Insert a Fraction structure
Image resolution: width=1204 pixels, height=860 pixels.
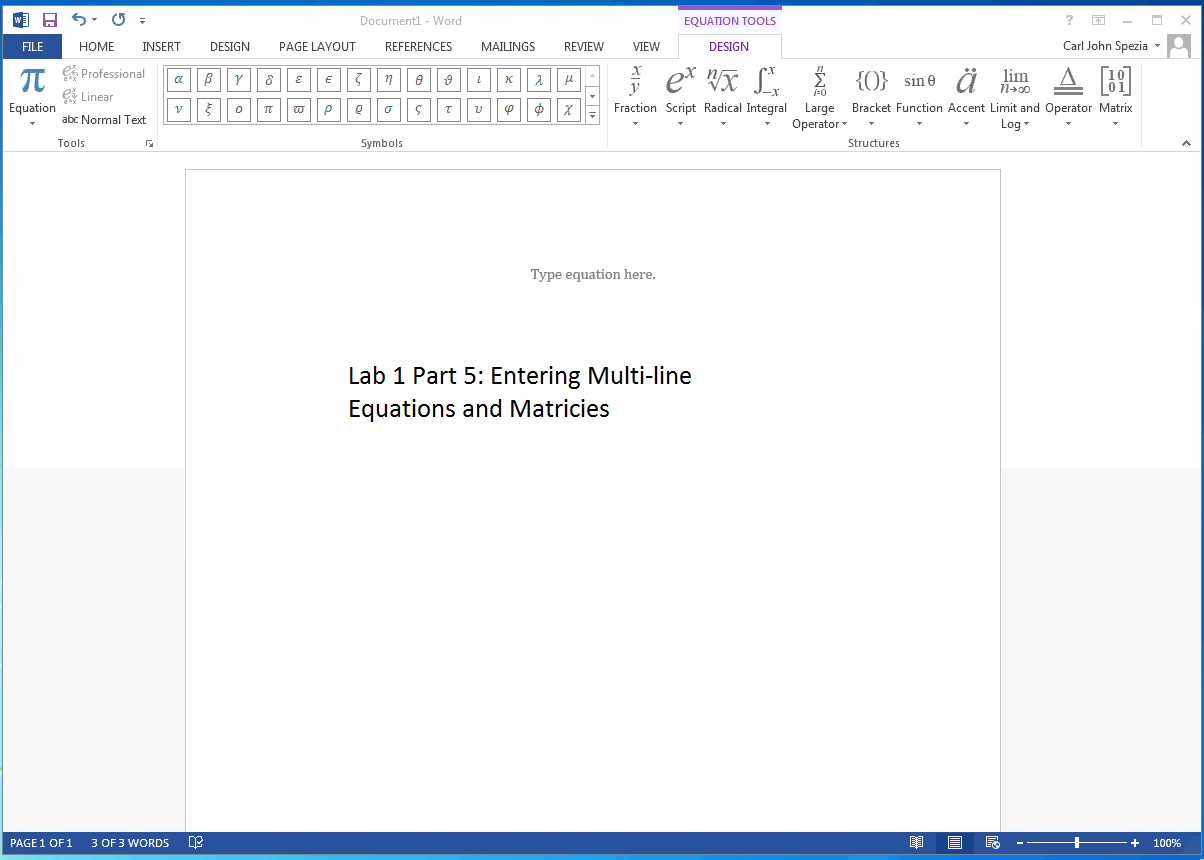635,95
